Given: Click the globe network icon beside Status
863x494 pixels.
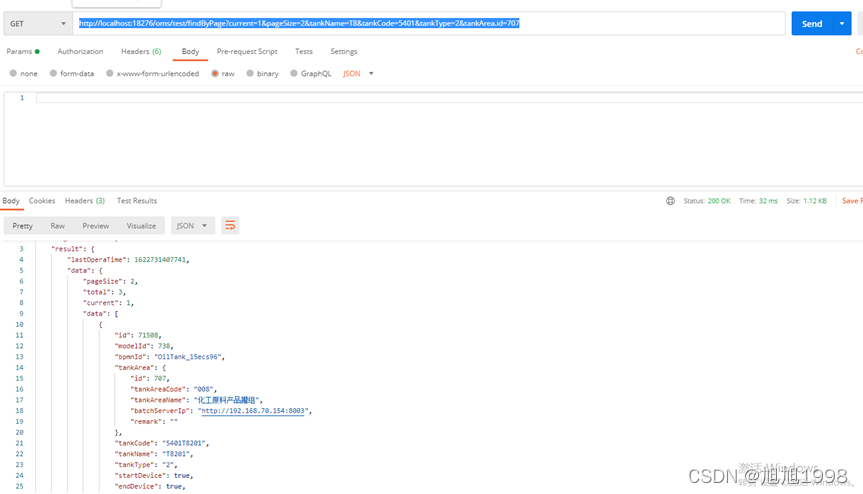Looking at the screenshot, I should point(670,201).
